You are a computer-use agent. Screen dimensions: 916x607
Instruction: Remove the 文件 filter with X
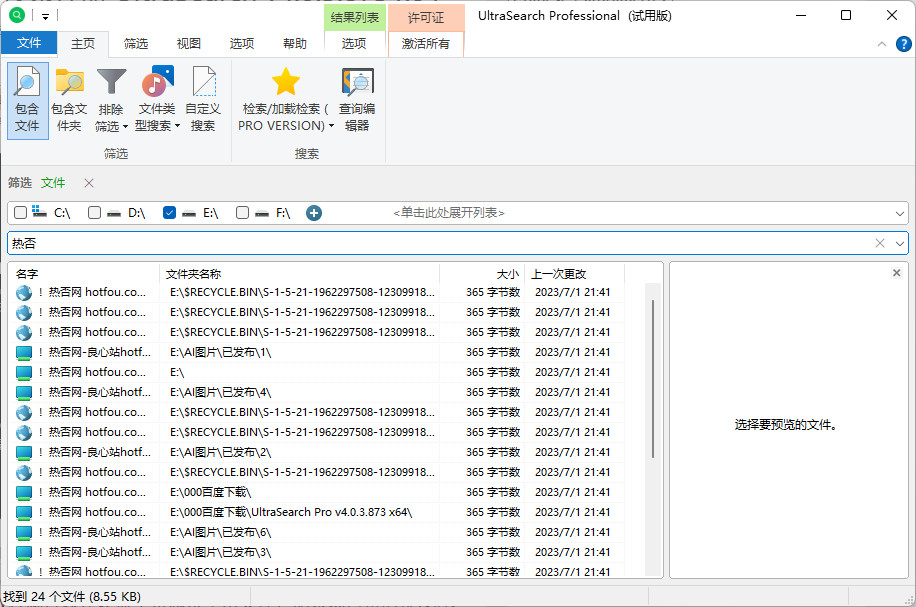point(89,183)
